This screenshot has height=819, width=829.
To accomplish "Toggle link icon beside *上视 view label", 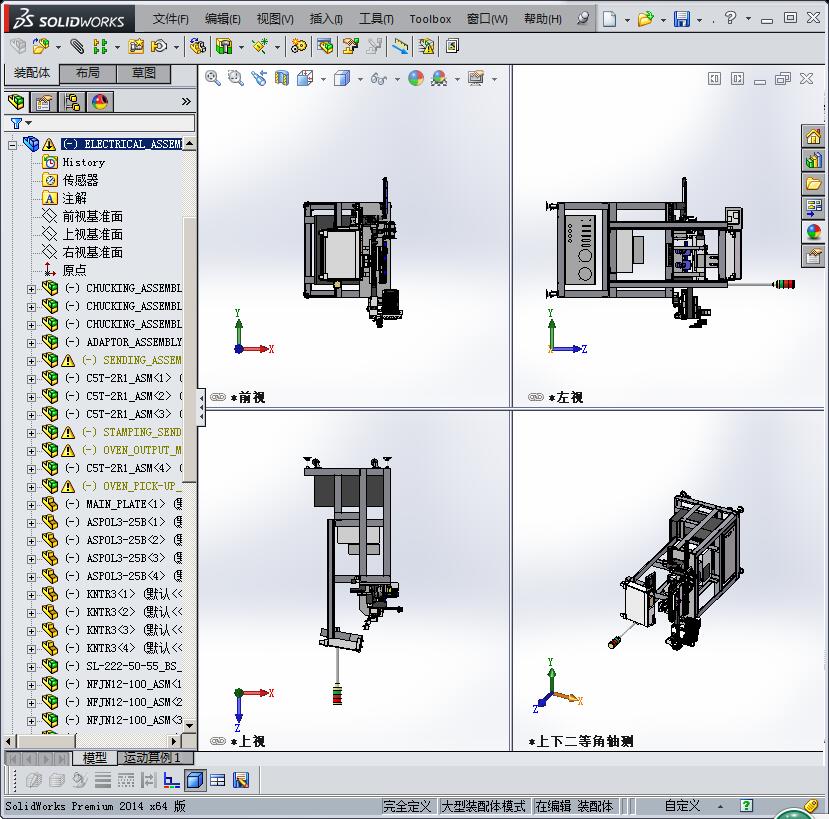I will click(x=218, y=741).
